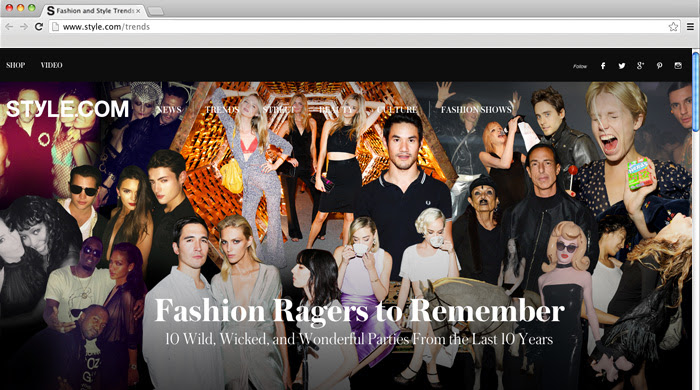Open the Fashion Ragers to Remember headline

pos(359,311)
